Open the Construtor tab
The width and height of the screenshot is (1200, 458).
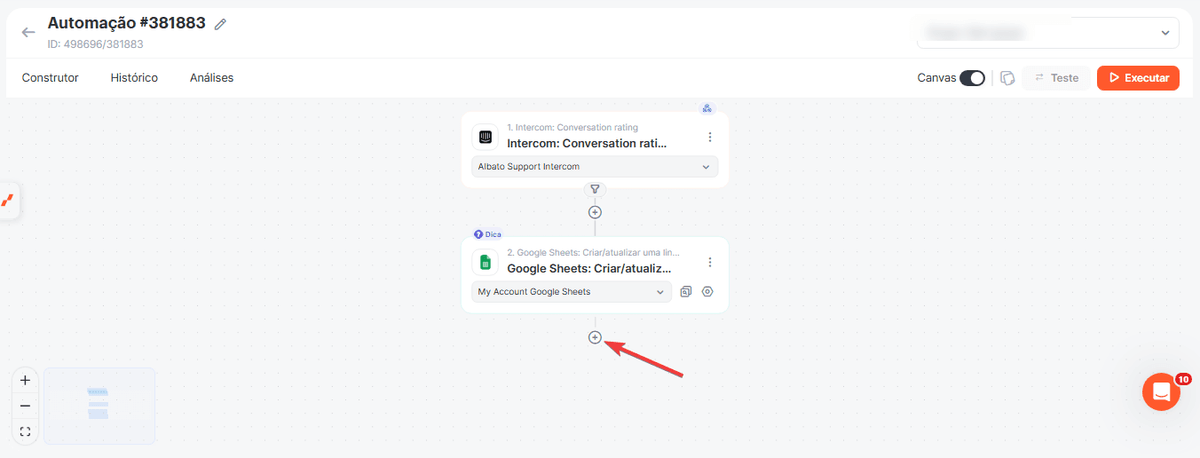pyautogui.click(x=50, y=77)
